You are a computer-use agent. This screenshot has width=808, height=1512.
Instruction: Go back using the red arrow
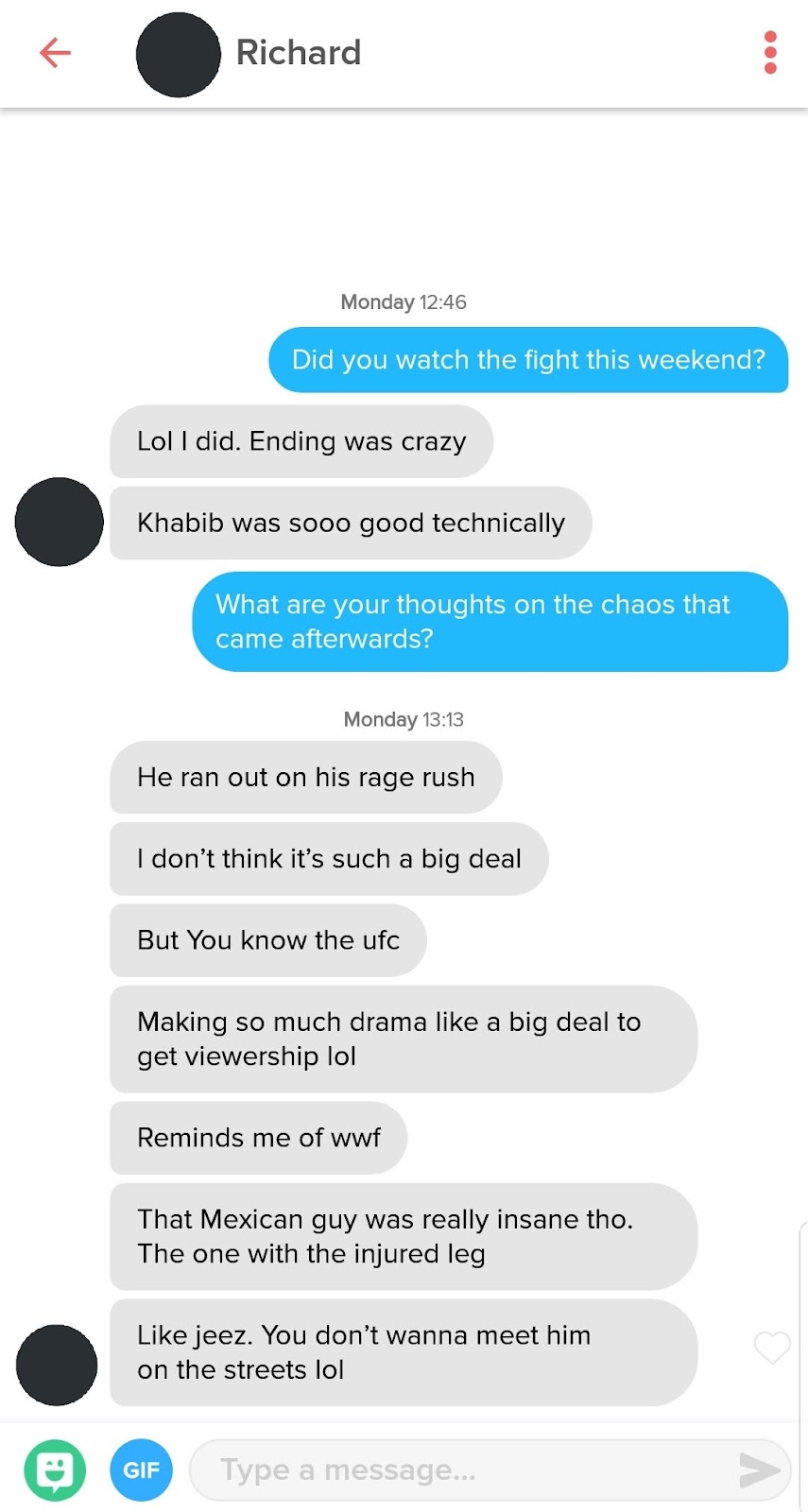pyautogui.click(x=55, y=53)
